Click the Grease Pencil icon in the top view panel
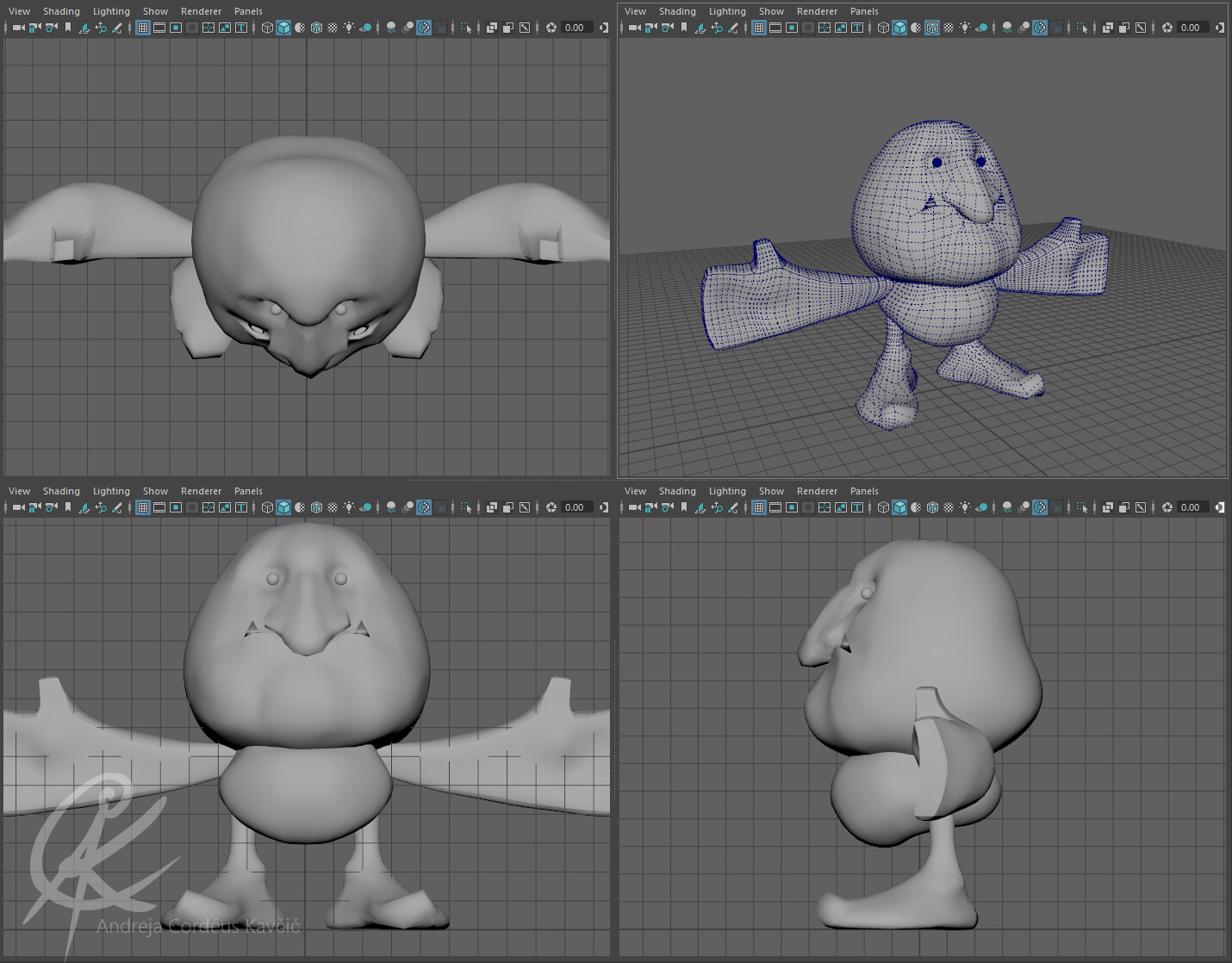This screenshot has height=963, width=1232. pos(117,28)
